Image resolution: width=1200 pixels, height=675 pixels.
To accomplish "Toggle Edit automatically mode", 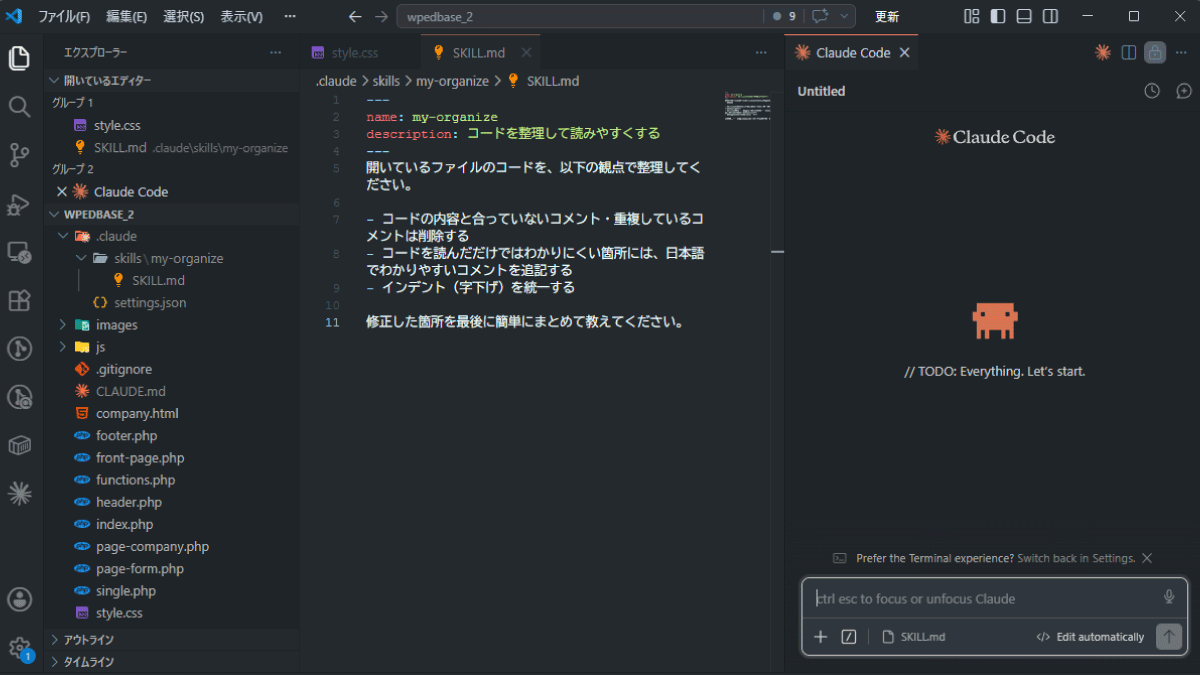I will pos(1090,637).
